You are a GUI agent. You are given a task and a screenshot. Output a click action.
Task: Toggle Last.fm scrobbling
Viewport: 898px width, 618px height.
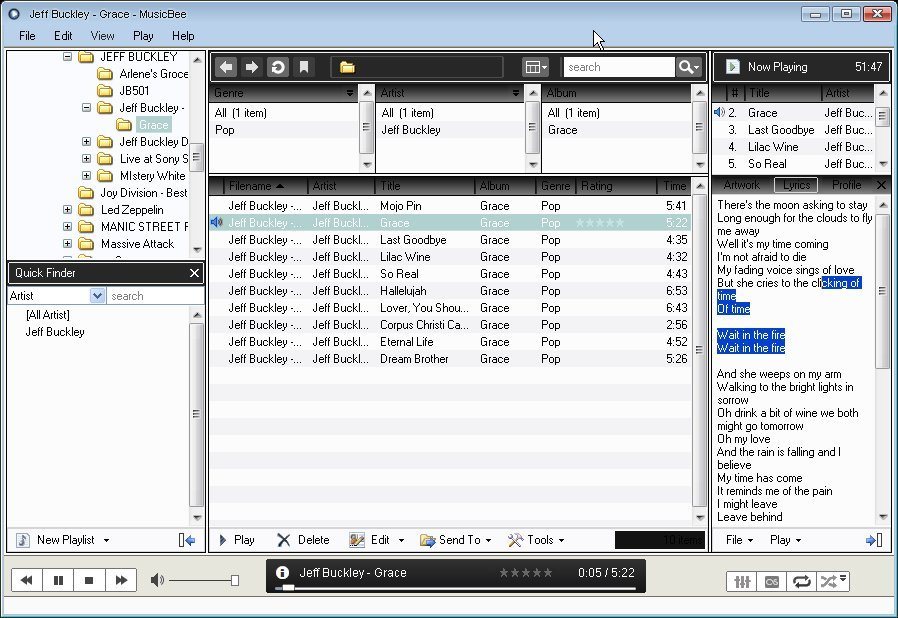[771, 582]
